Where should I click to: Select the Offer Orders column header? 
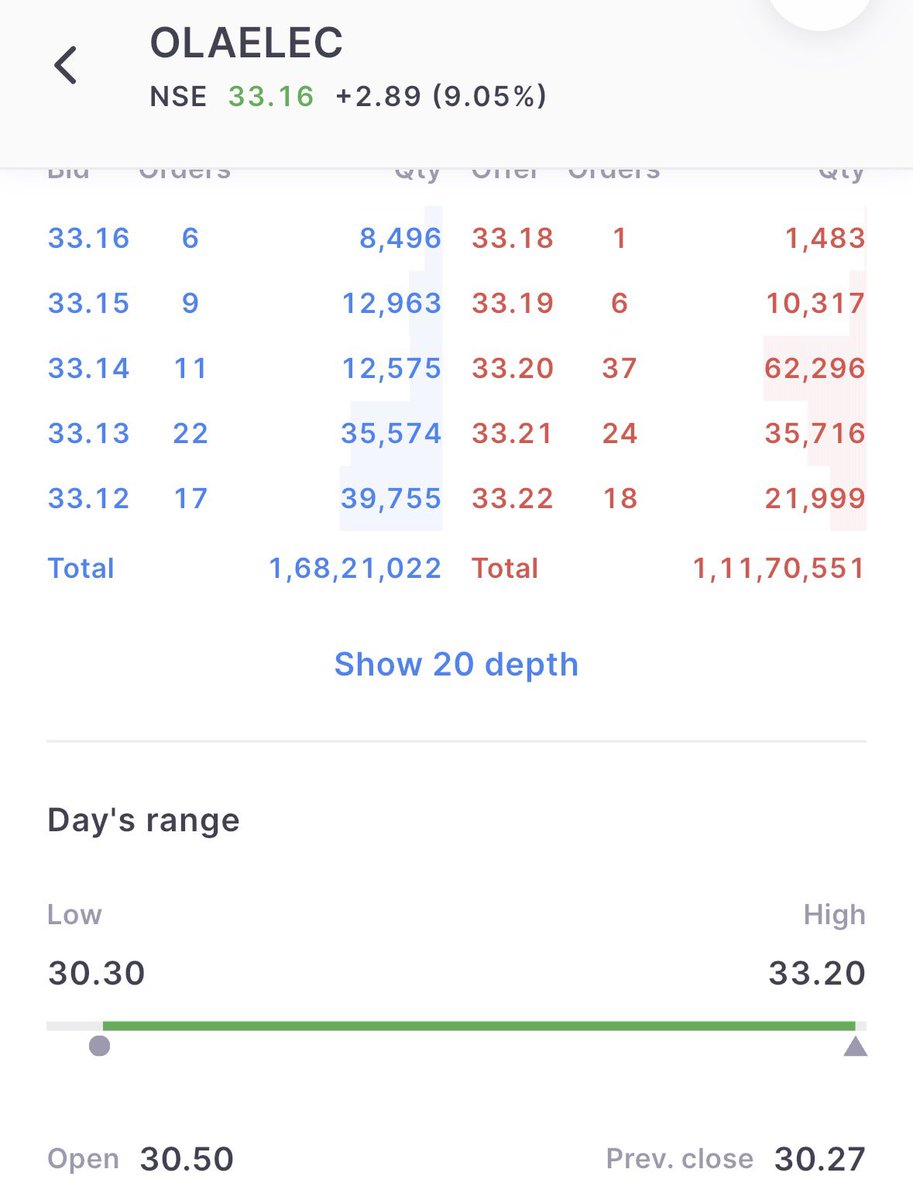pos(613,169)
